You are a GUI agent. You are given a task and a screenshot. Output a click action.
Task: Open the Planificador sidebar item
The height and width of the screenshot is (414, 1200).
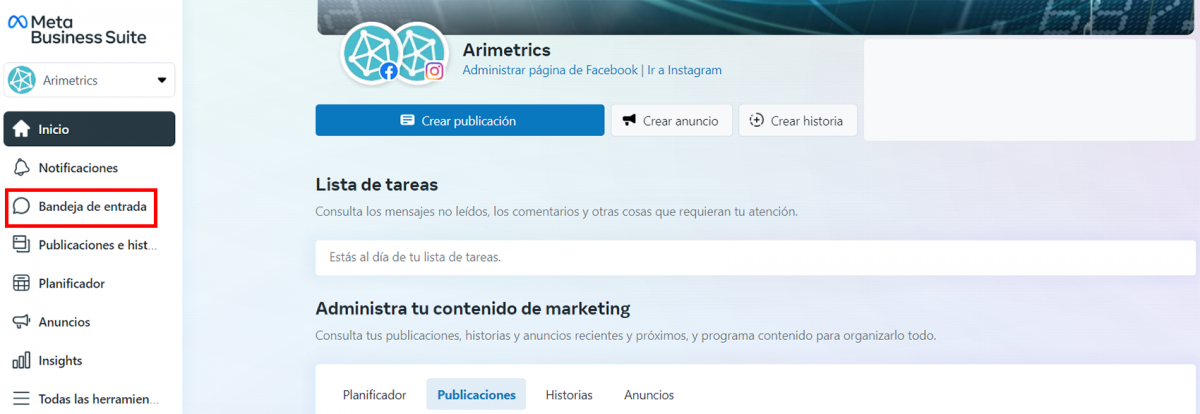pos(90,283)
